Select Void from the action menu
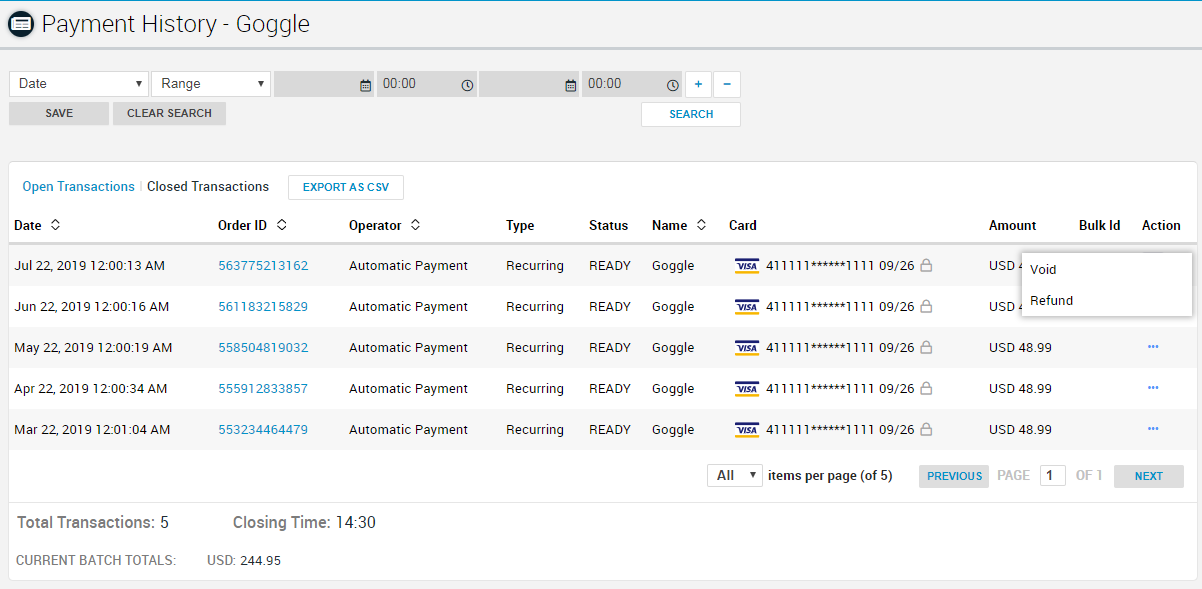The height and width of the screenshot is (589, 1202). coord(1043,270)
